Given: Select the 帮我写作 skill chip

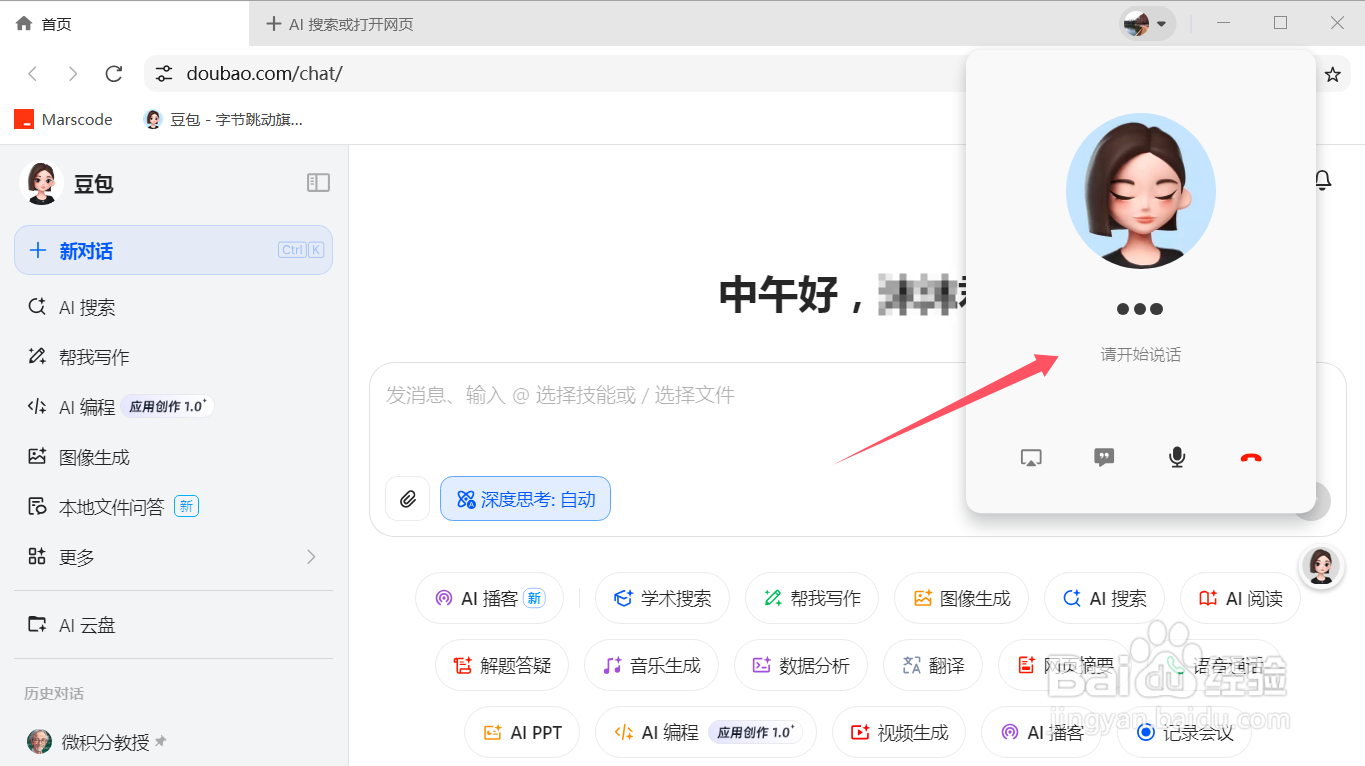Looking at the screenshot, I should point(812,598).
